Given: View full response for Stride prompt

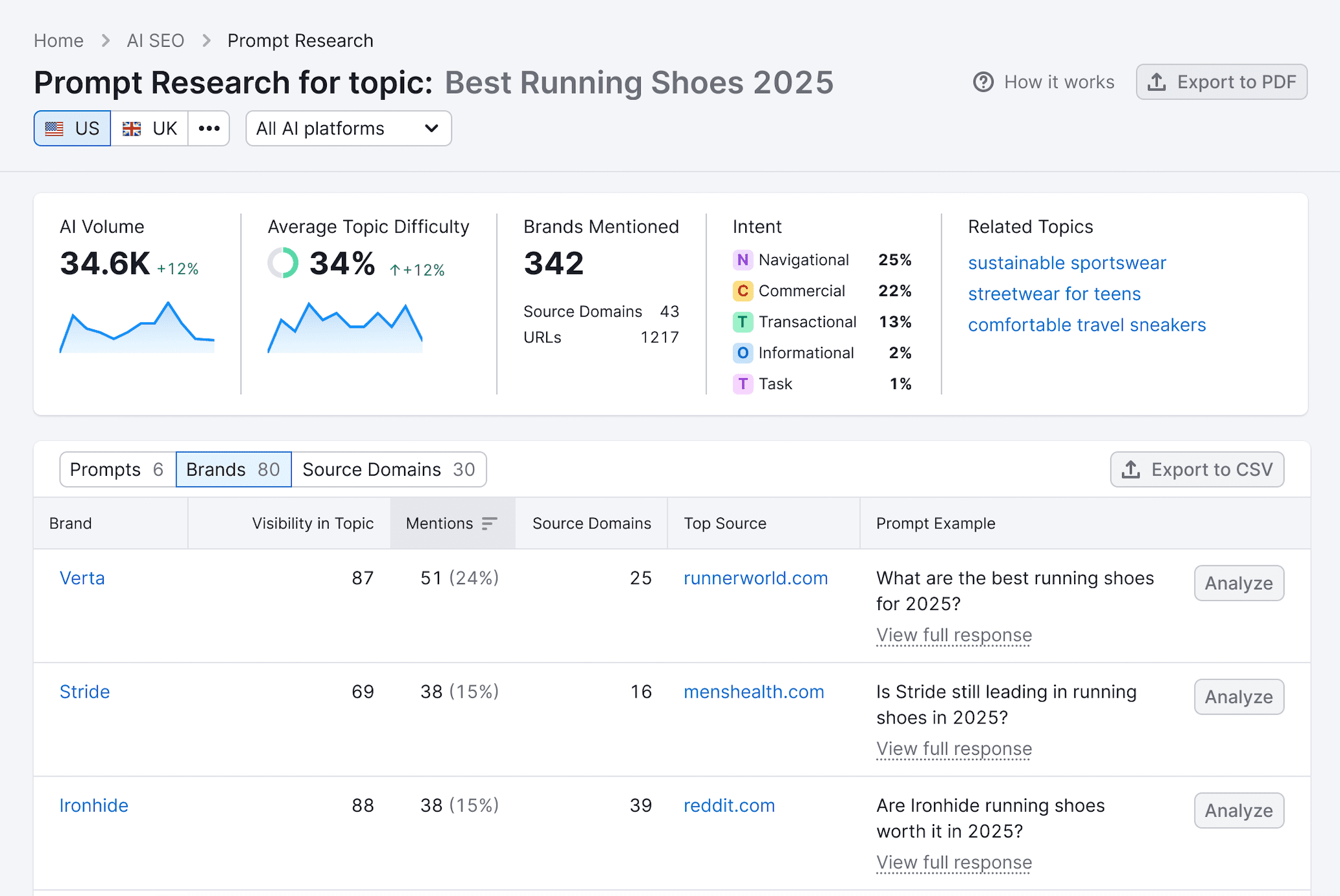Looking at the screenshot, I should point(953,749).
